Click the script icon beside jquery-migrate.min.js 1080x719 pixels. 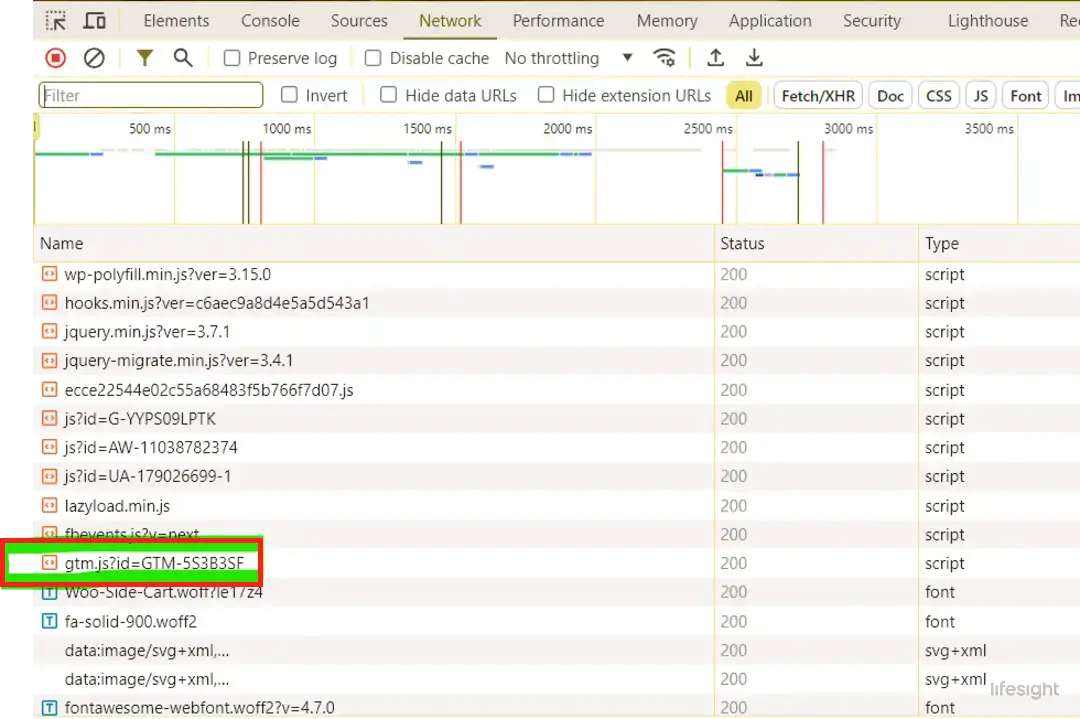[x=49, y=361]
